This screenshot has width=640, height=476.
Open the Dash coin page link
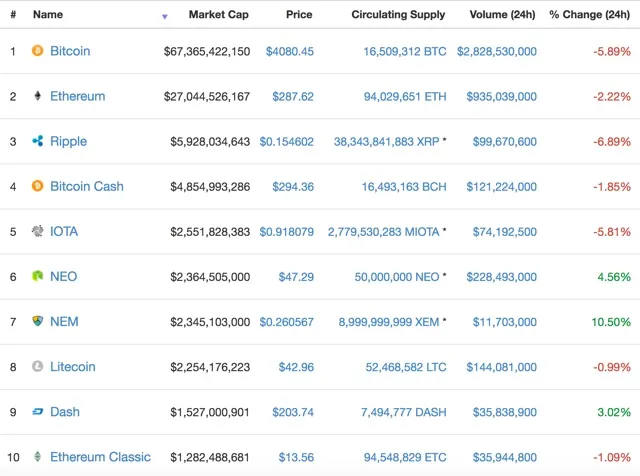(x=65, y=411)
